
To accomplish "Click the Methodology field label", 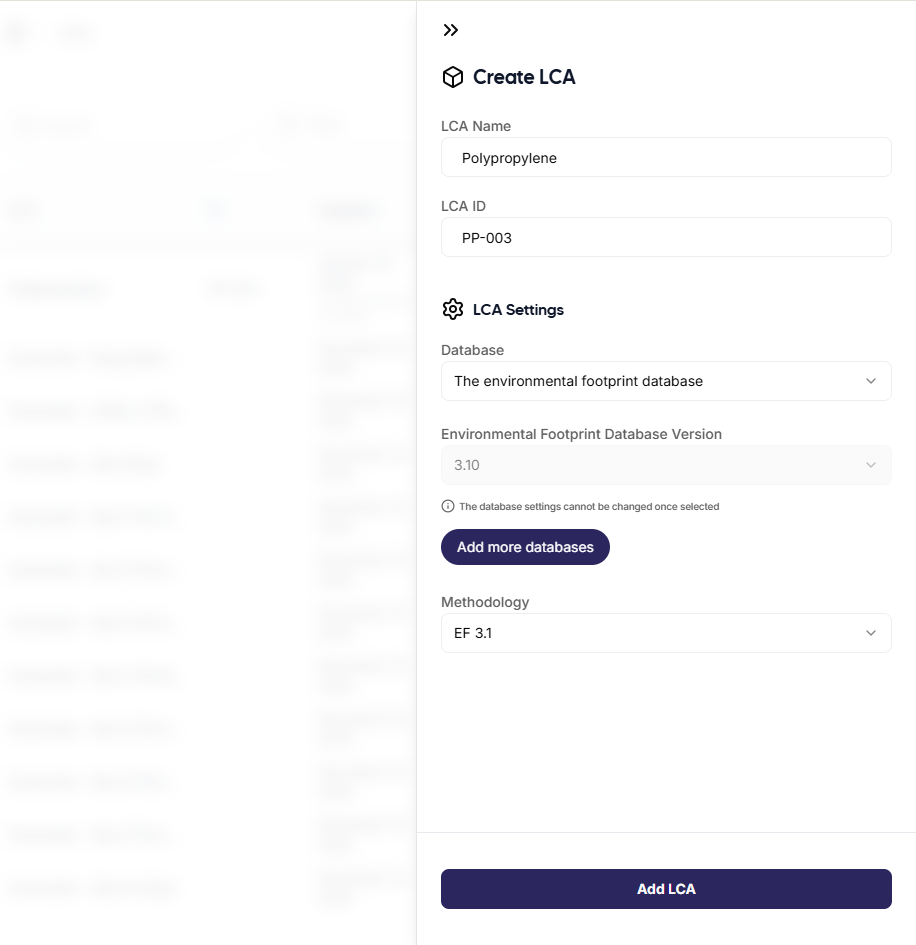I will point(485,602).
